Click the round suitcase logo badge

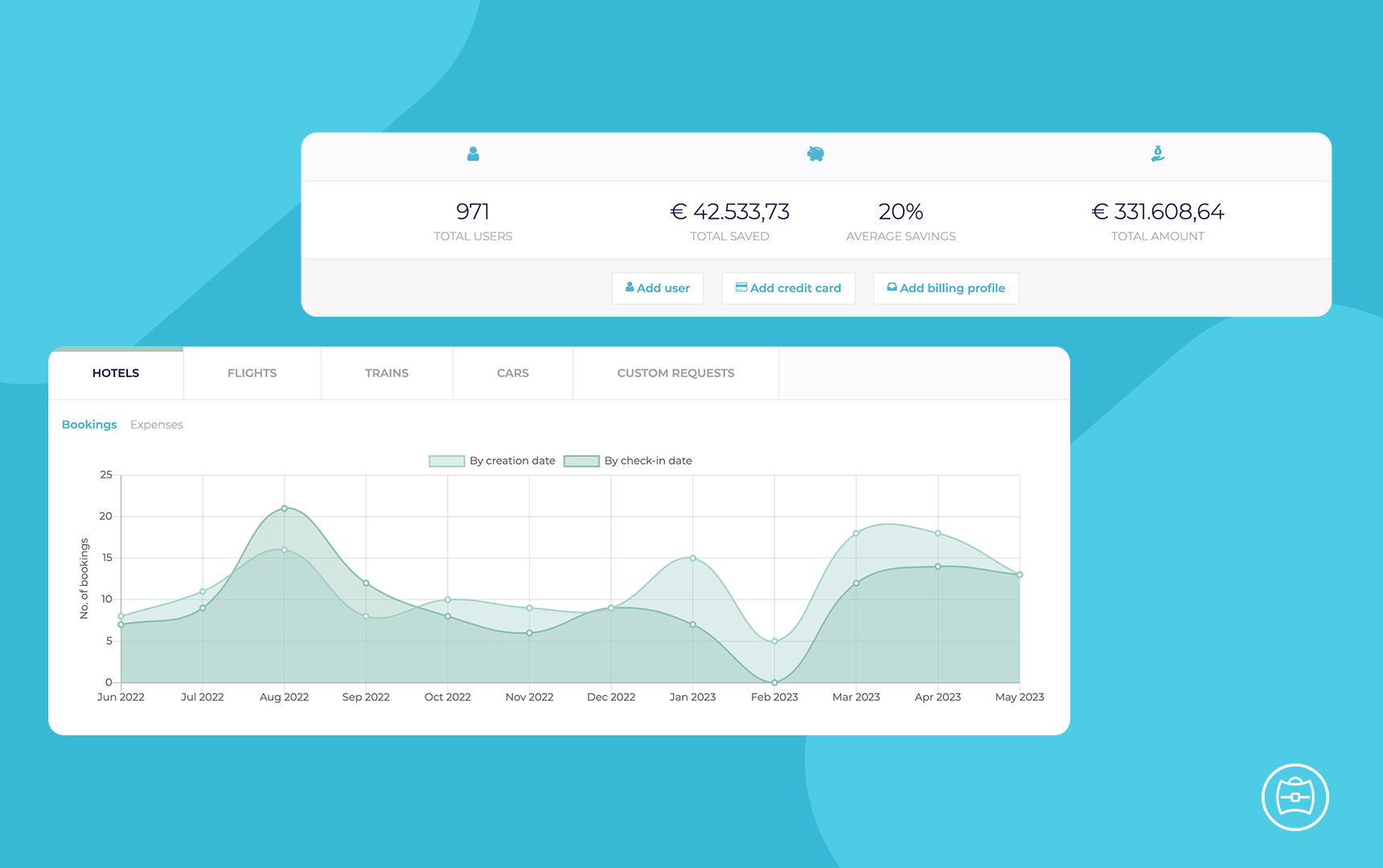1295,797
